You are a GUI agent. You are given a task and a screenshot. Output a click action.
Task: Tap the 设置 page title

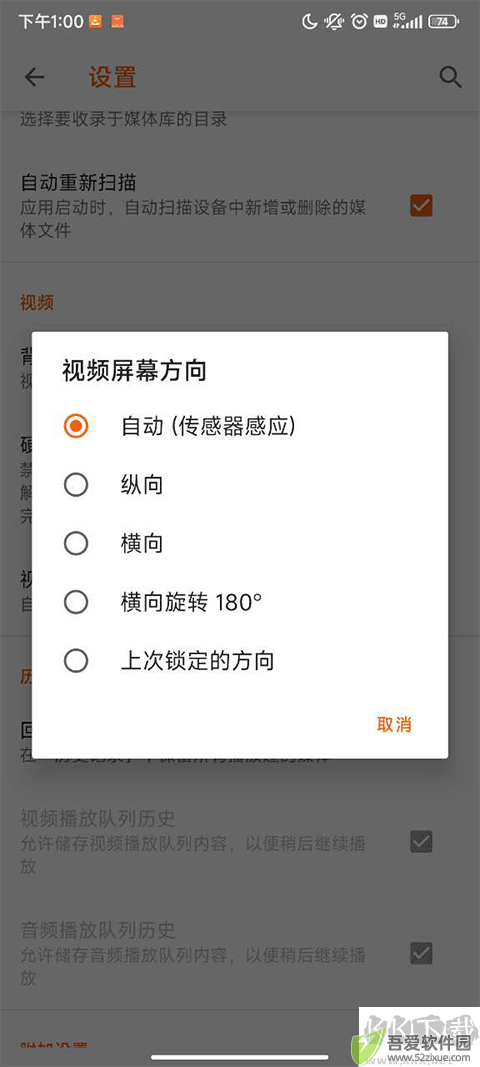click(113, 77)
